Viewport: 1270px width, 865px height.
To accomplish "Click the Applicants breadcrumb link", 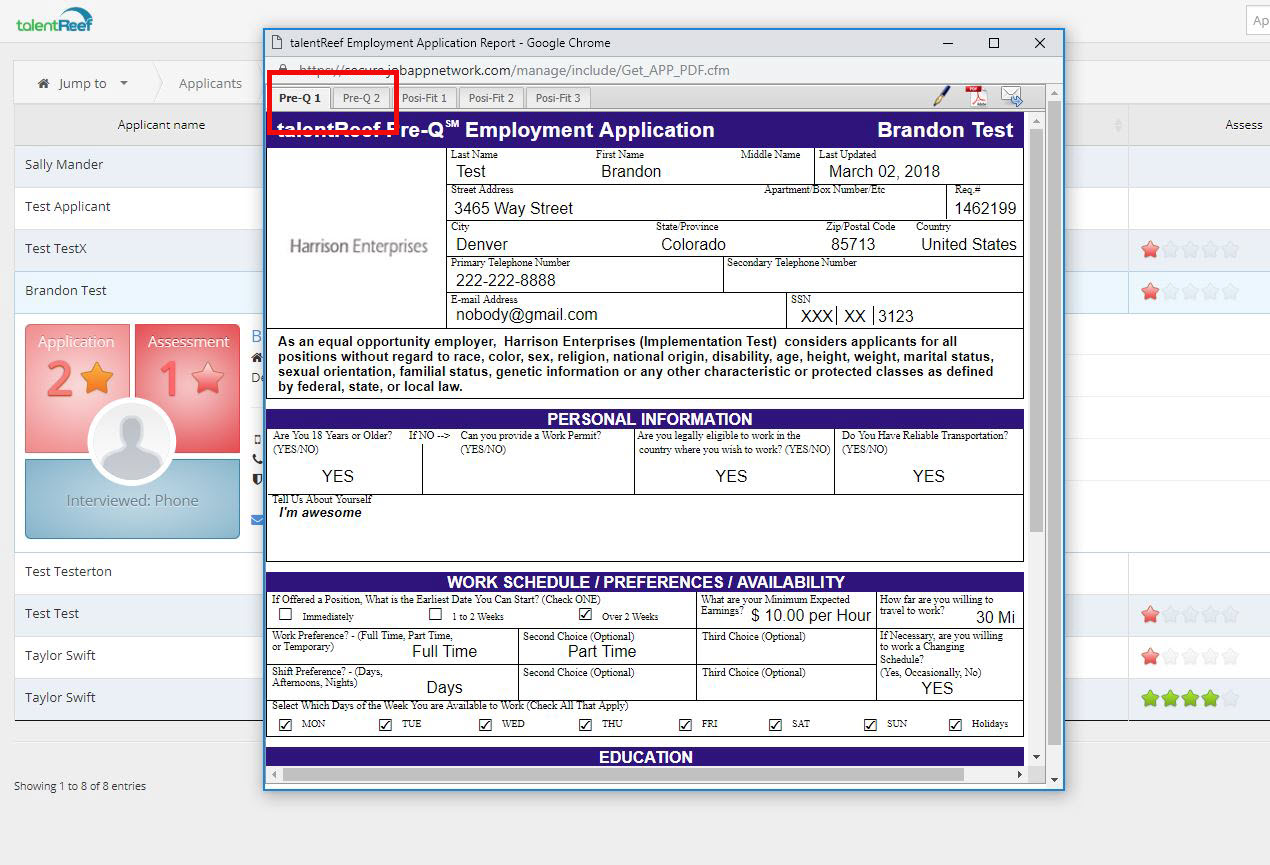I will (x=210, y=83).
